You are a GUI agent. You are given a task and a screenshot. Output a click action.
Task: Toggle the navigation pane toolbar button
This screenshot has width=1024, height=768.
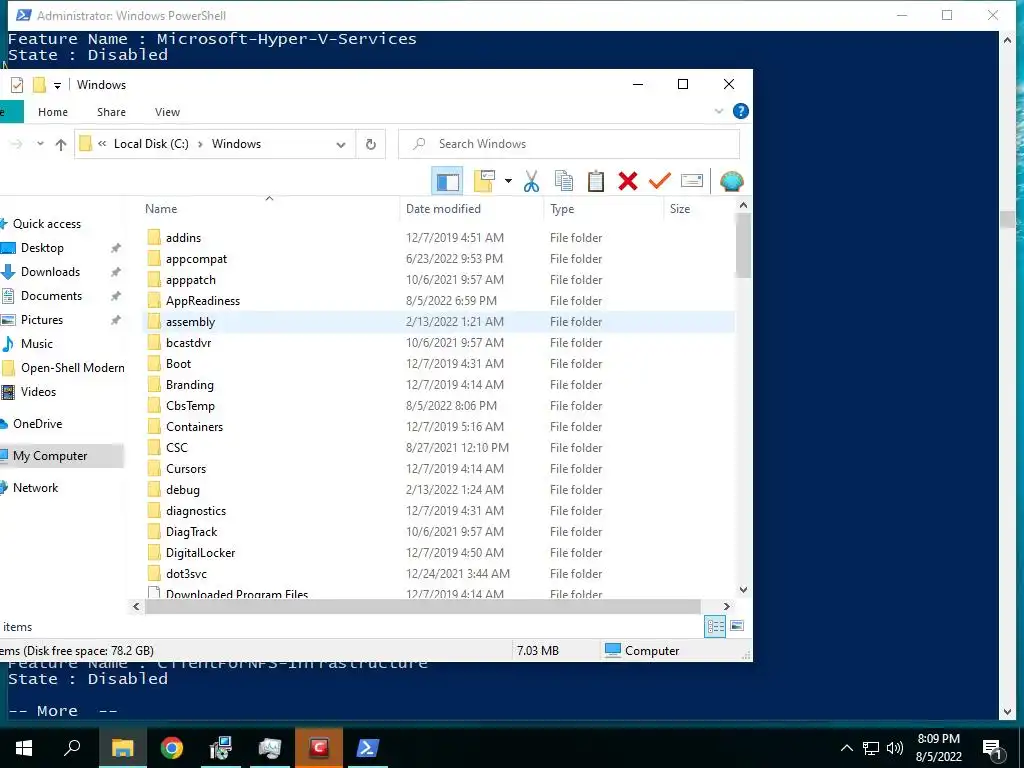click(x=447, y=181)
